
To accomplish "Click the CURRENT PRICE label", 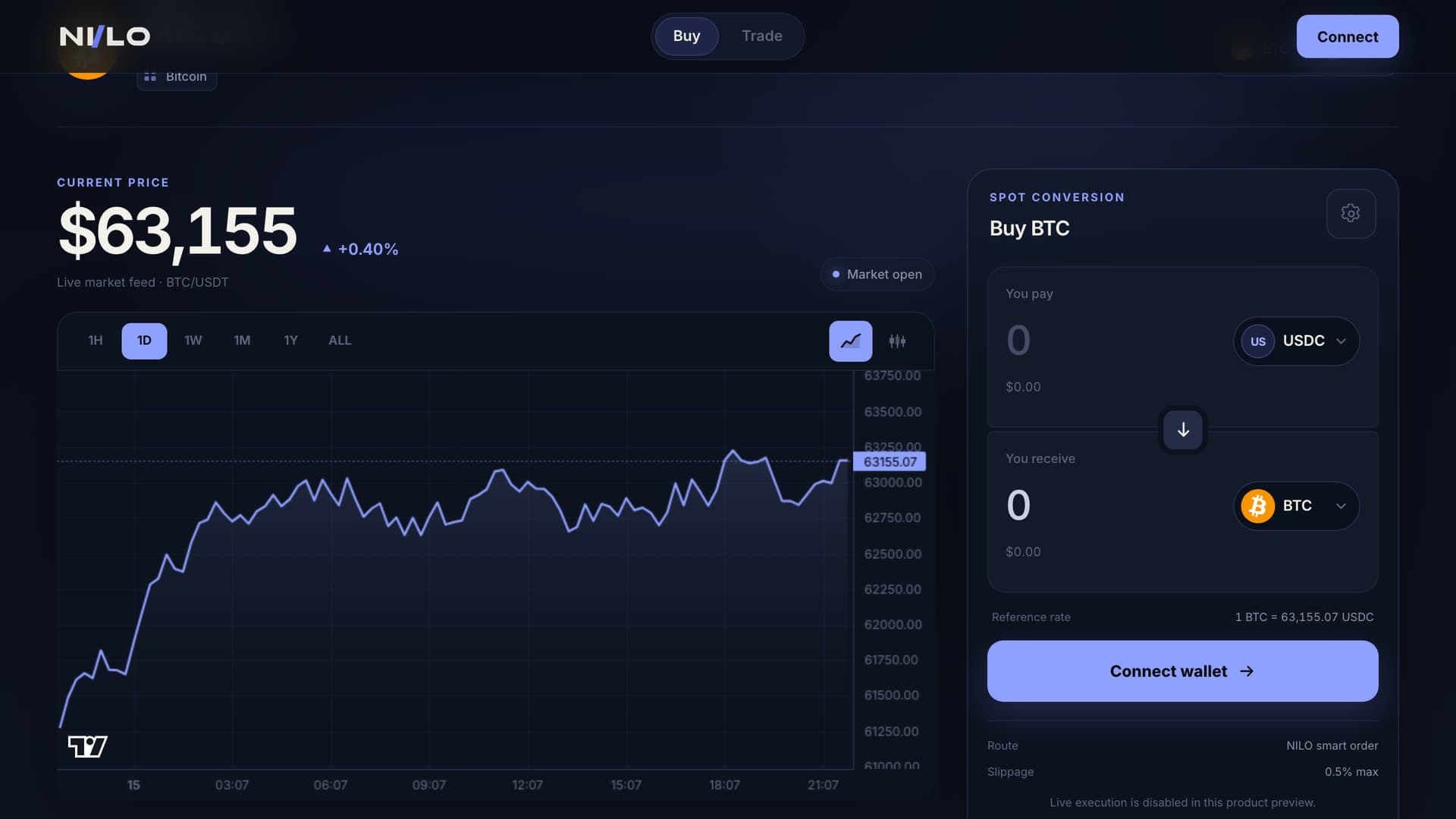I will point(113,183).
